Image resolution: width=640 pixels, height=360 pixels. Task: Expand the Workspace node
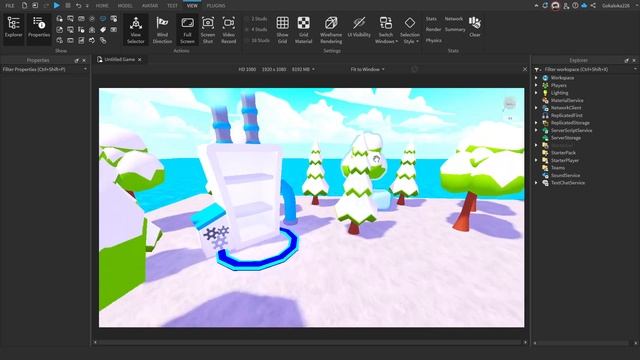[536, 78]
